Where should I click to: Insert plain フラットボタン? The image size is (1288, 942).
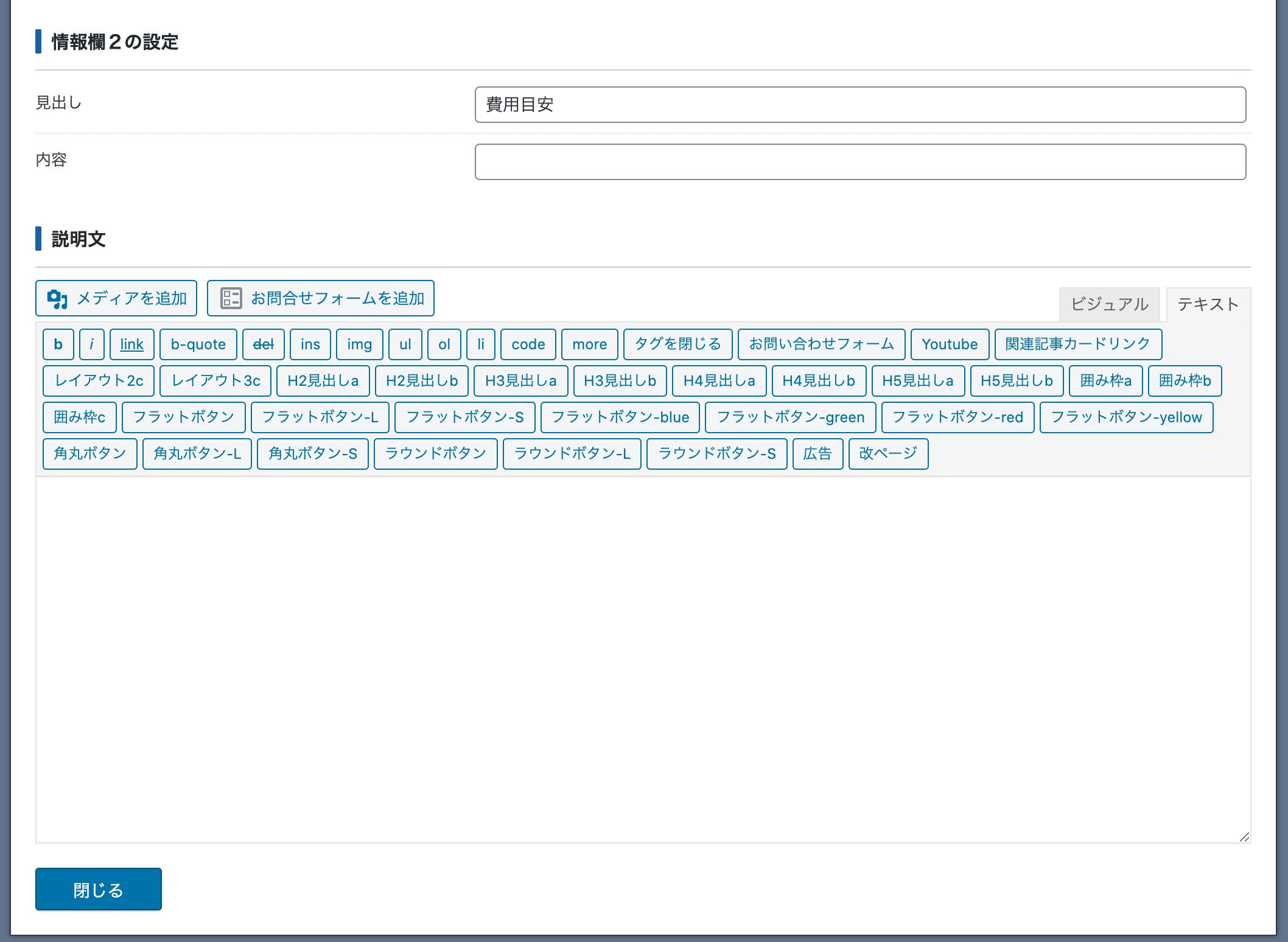pos(184,417)
